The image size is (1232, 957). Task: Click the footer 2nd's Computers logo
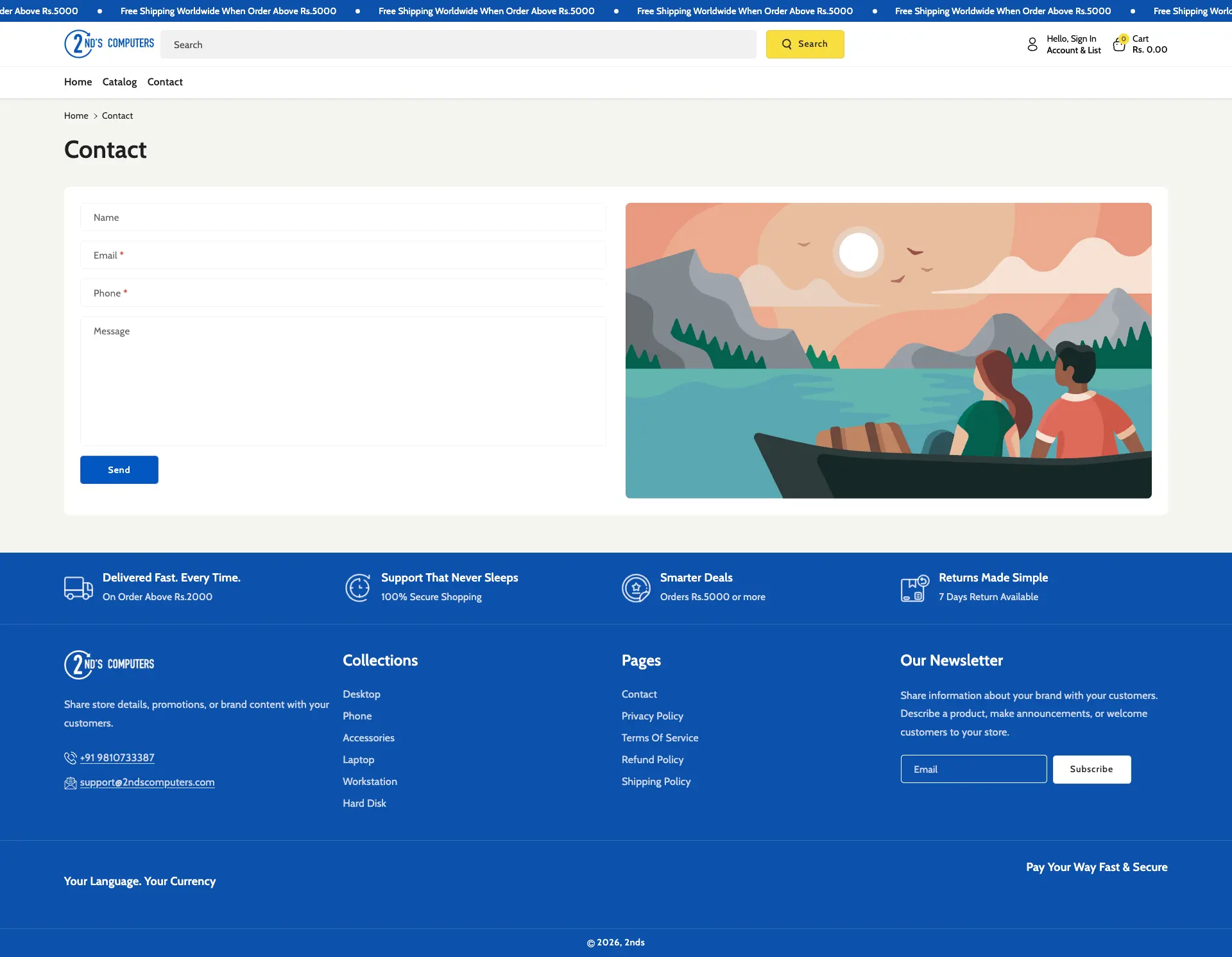pos(109,664)
